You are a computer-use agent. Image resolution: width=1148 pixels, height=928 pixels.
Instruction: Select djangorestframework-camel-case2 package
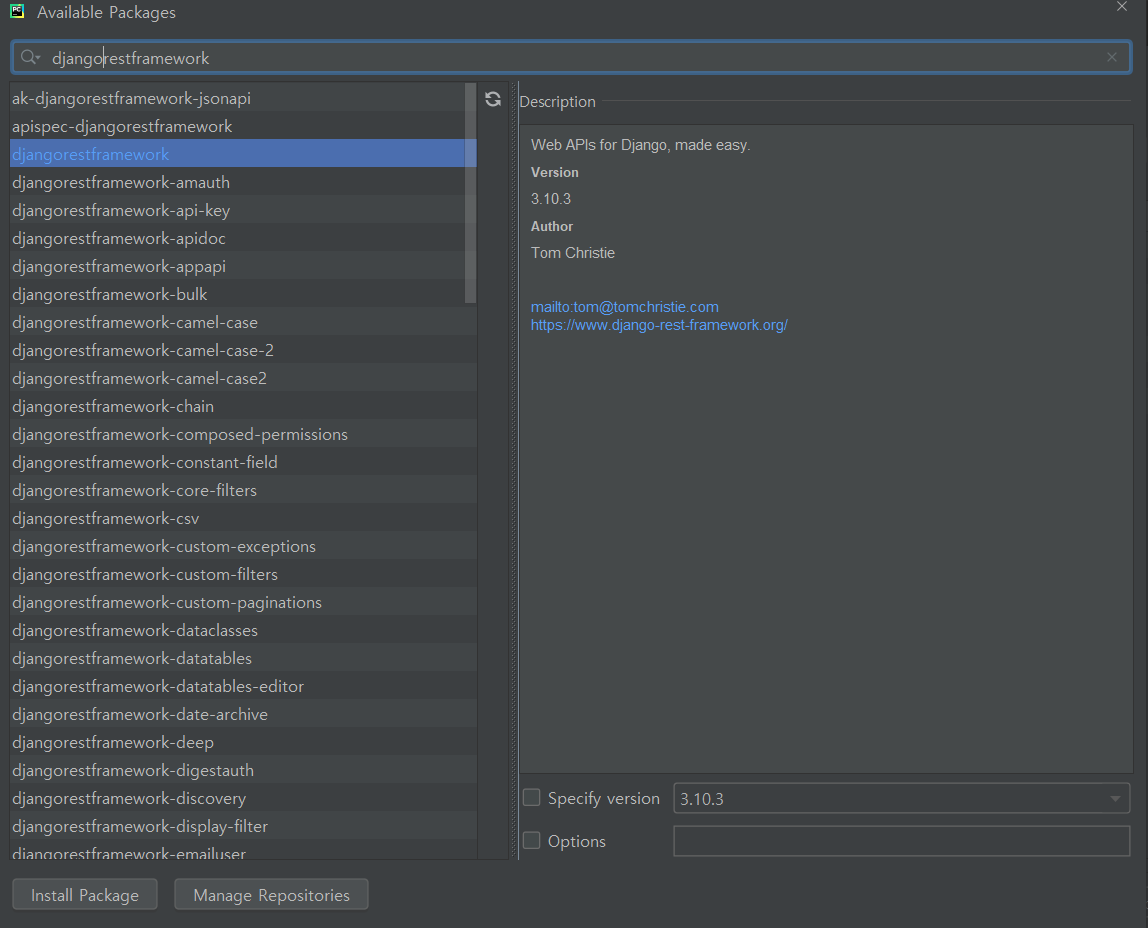pyautogui.click(x=242, y=378)
